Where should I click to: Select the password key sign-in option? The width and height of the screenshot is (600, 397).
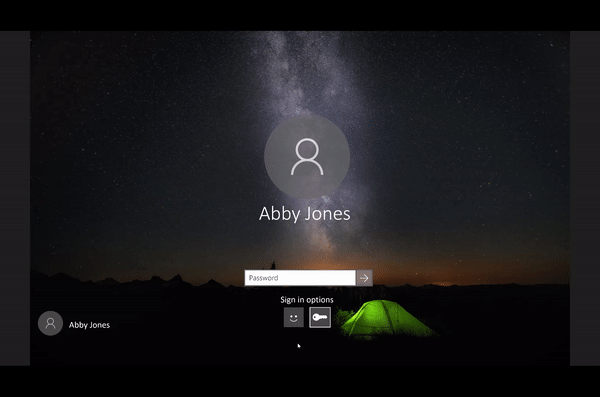tap(320, 317)
